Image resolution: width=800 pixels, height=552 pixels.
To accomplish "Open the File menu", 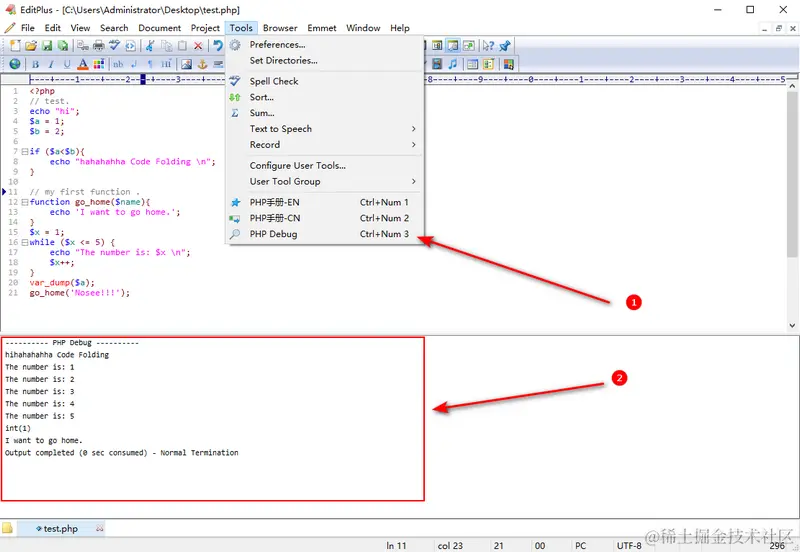I will [28, 28].
